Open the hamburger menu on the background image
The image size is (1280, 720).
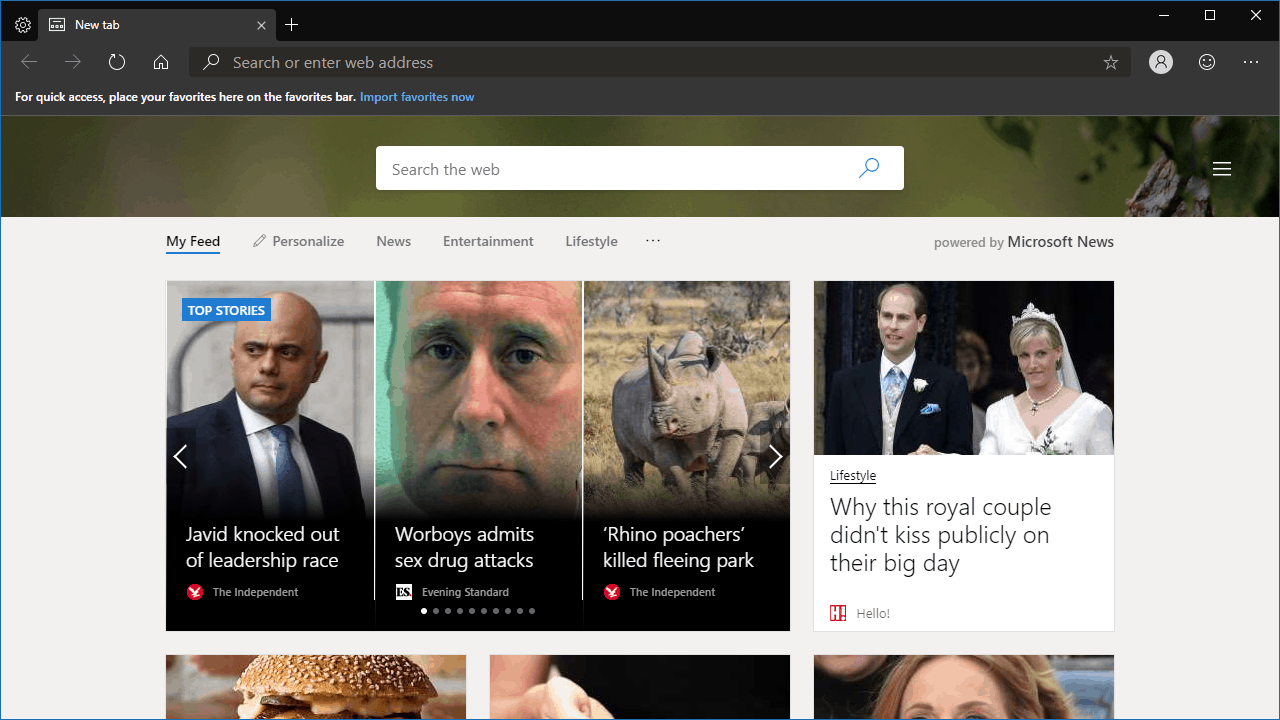1221,168
